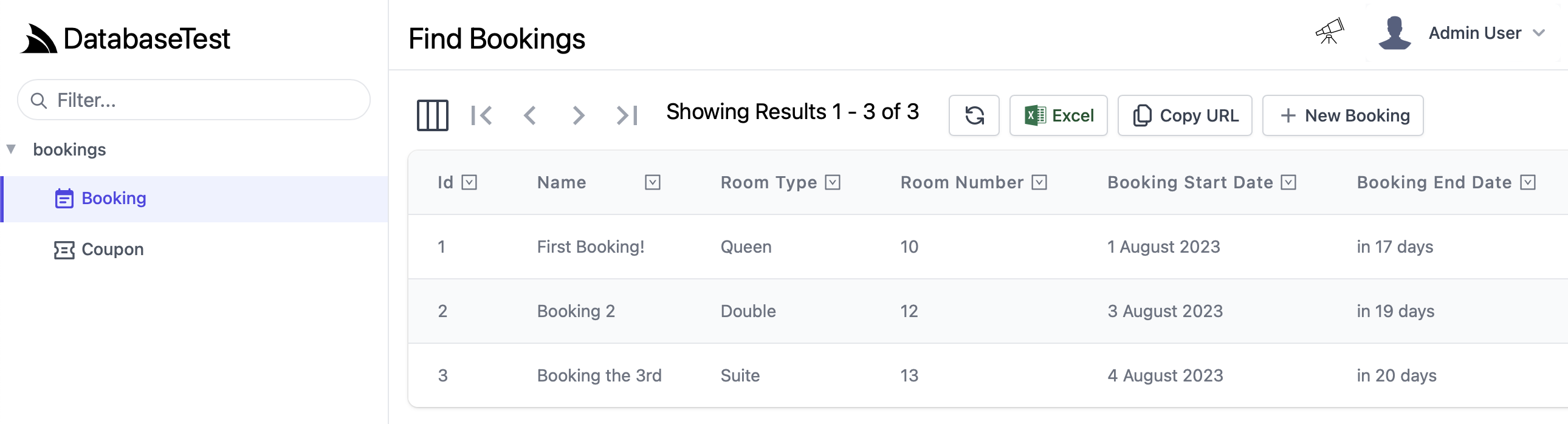Open the telescope explorer icon
Image resolution: width=1568 pixels, height=424 pixels.
click(1329, 32)
